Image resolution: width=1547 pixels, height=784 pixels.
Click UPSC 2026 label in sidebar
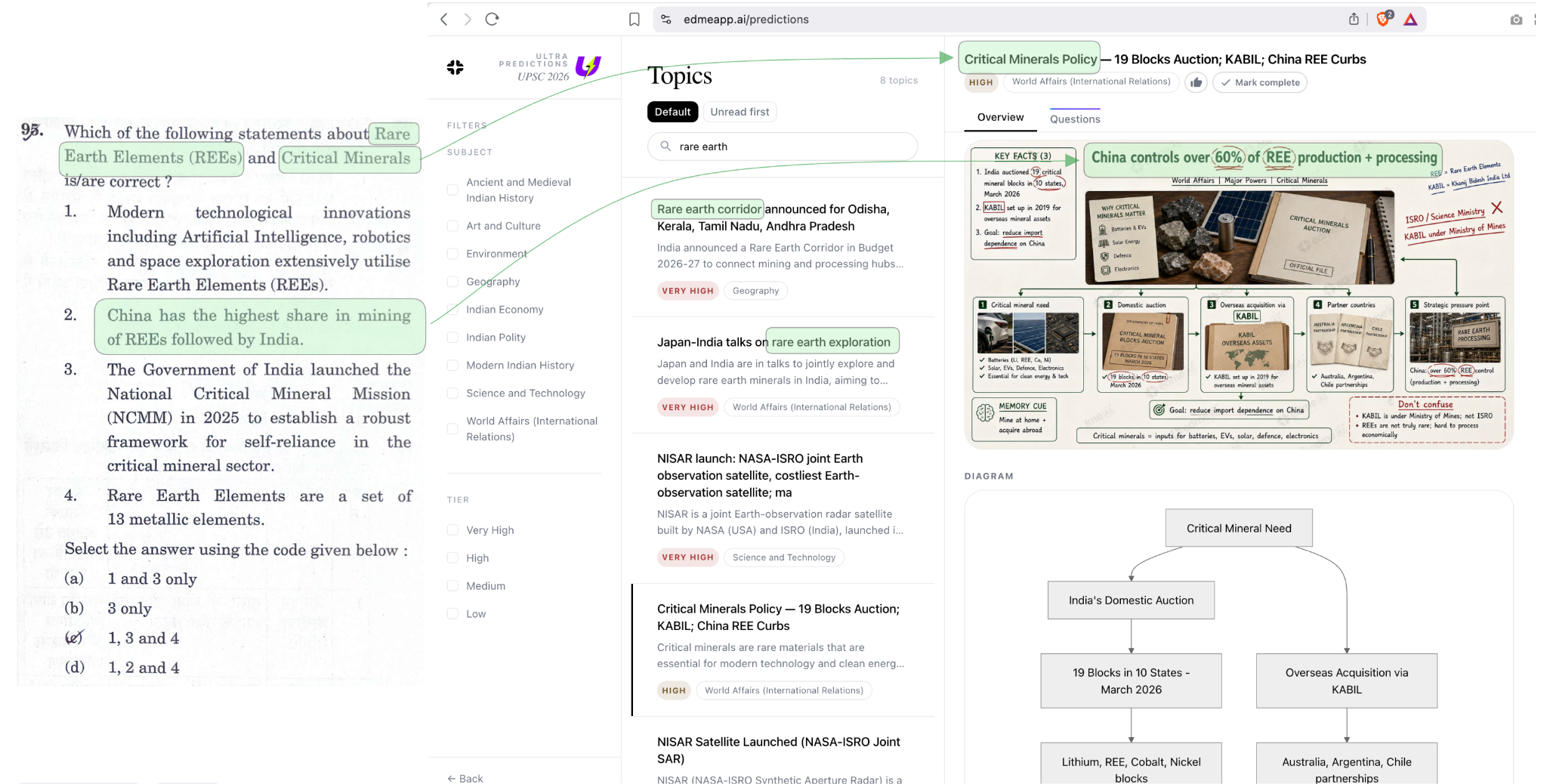[542, 76]
